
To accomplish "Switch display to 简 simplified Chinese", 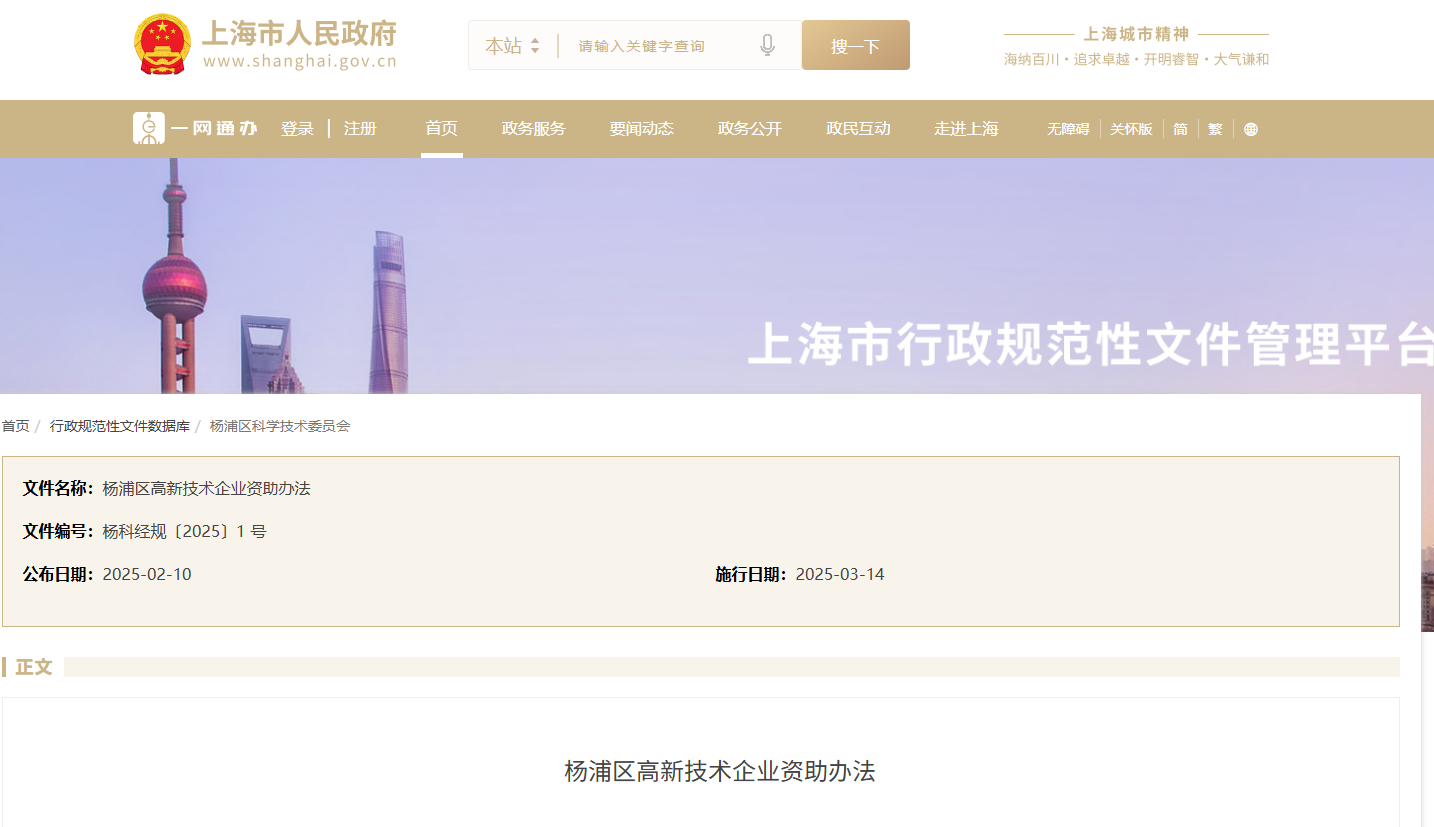I will pos(1180,128).
